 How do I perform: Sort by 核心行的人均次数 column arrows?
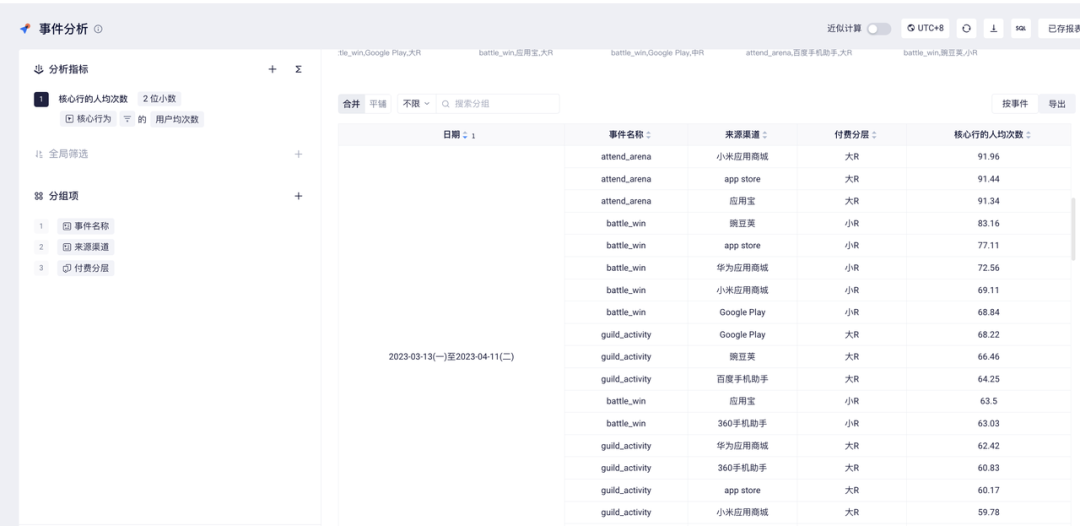(x=1028, y=135)
